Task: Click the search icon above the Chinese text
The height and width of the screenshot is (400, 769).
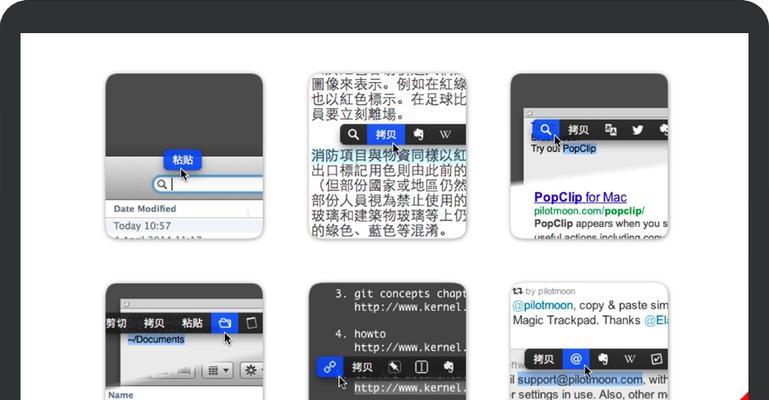Action: pos(353,134)
